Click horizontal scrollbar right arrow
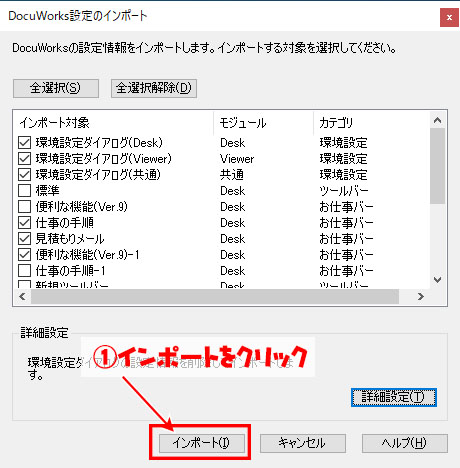 421,296
